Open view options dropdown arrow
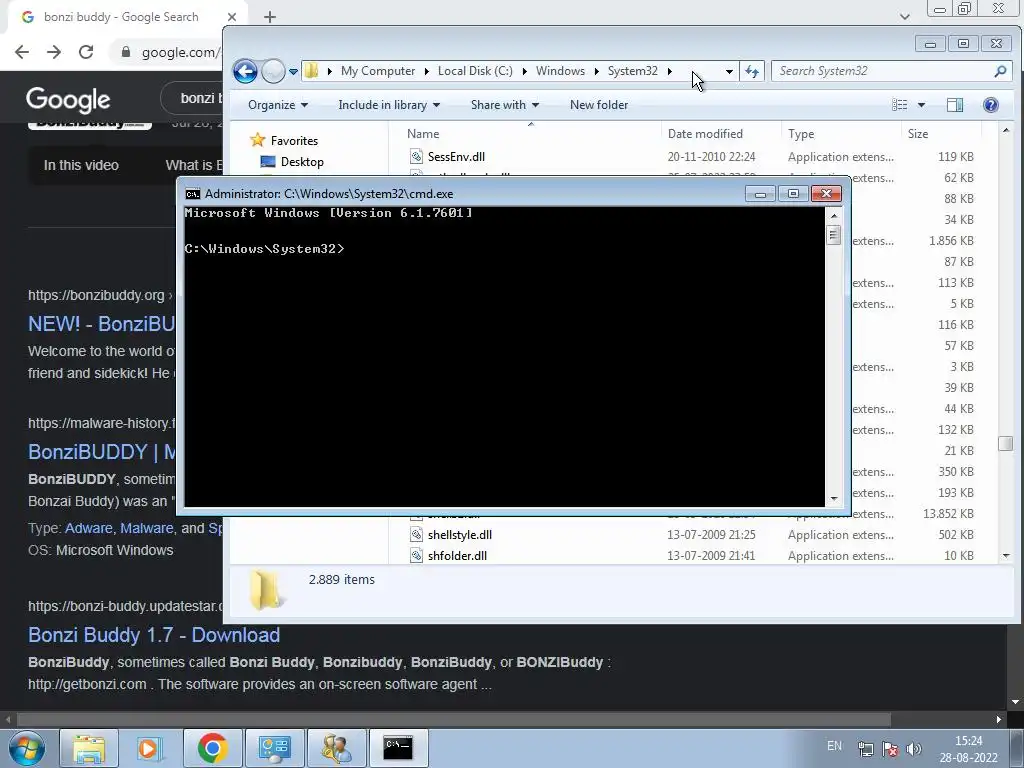The height and width of the screenshot is (768, 1024). (x=921, y=105)
